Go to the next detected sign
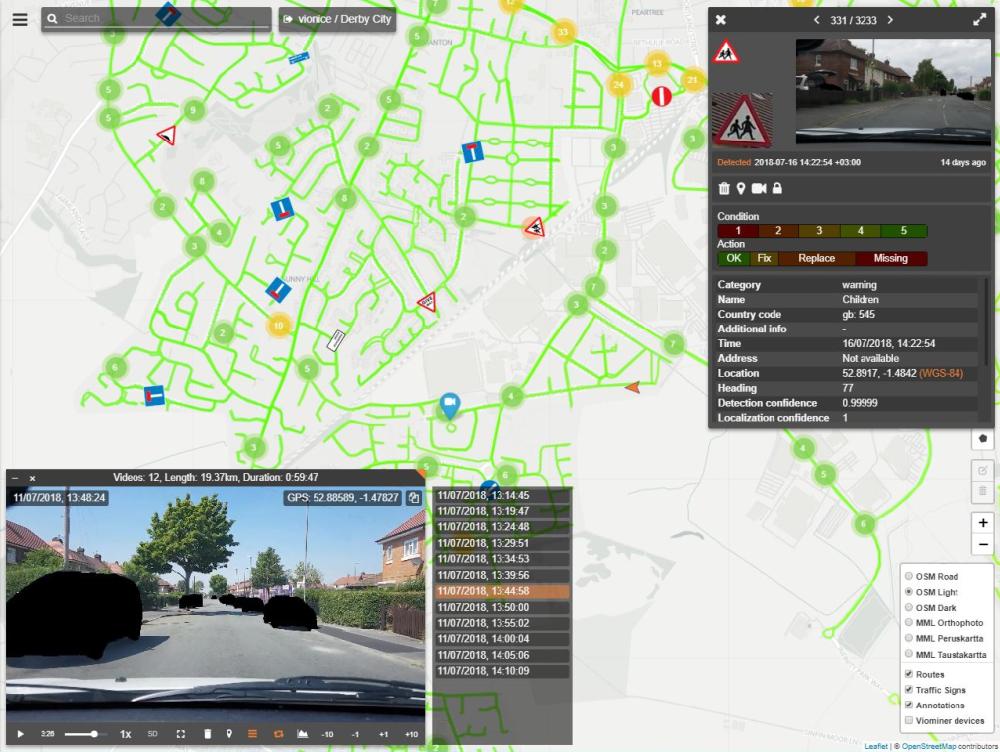1000x752 pixels. [890, 20]
